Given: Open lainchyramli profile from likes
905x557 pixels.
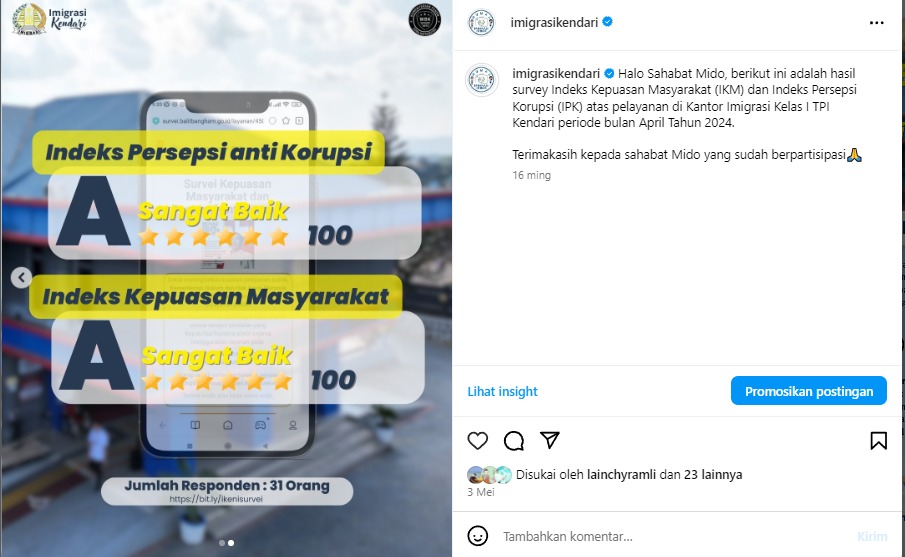Looking at the screenshot, I should pyautogui.click(x=621, y=474).
